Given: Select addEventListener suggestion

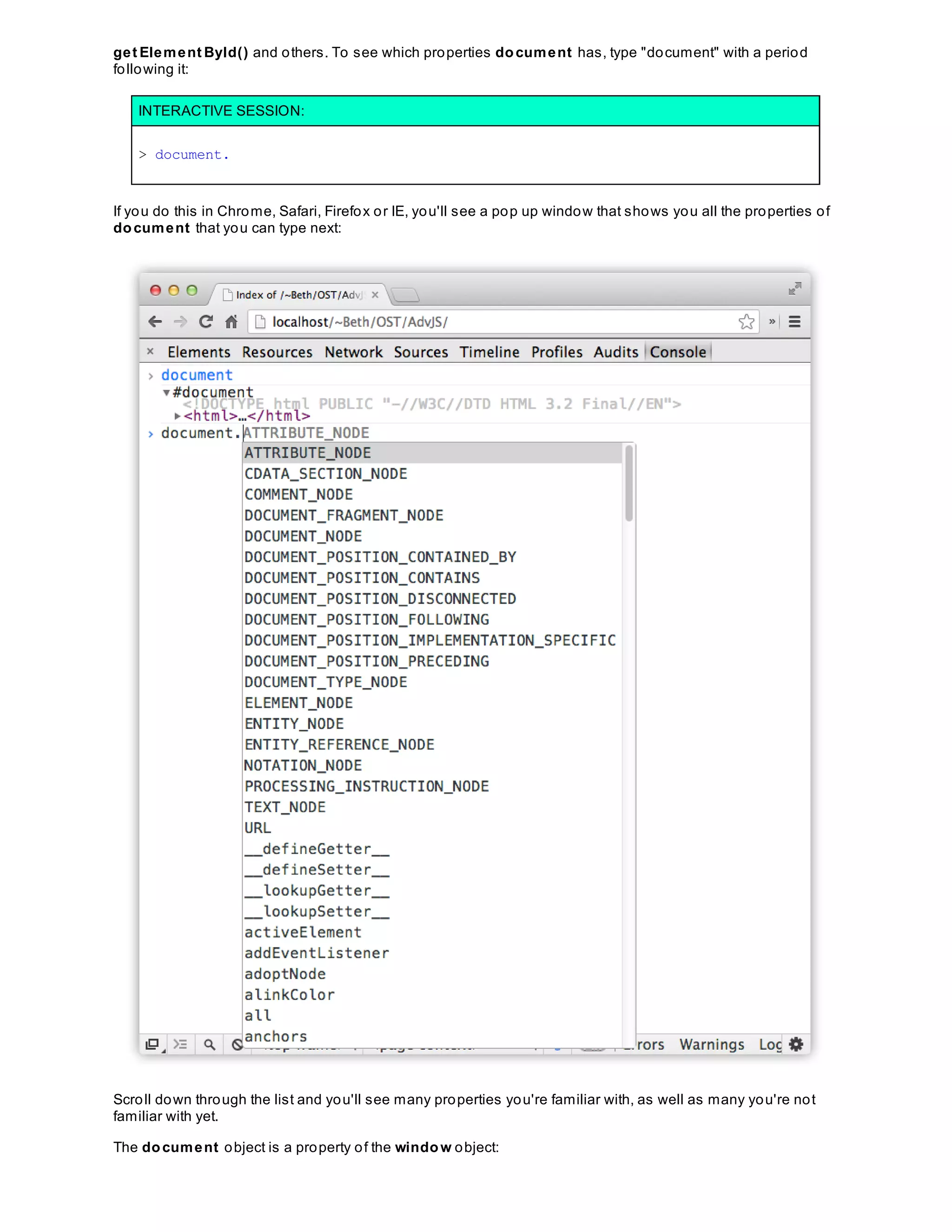Looking at the screenshot, I should [433, 954].
